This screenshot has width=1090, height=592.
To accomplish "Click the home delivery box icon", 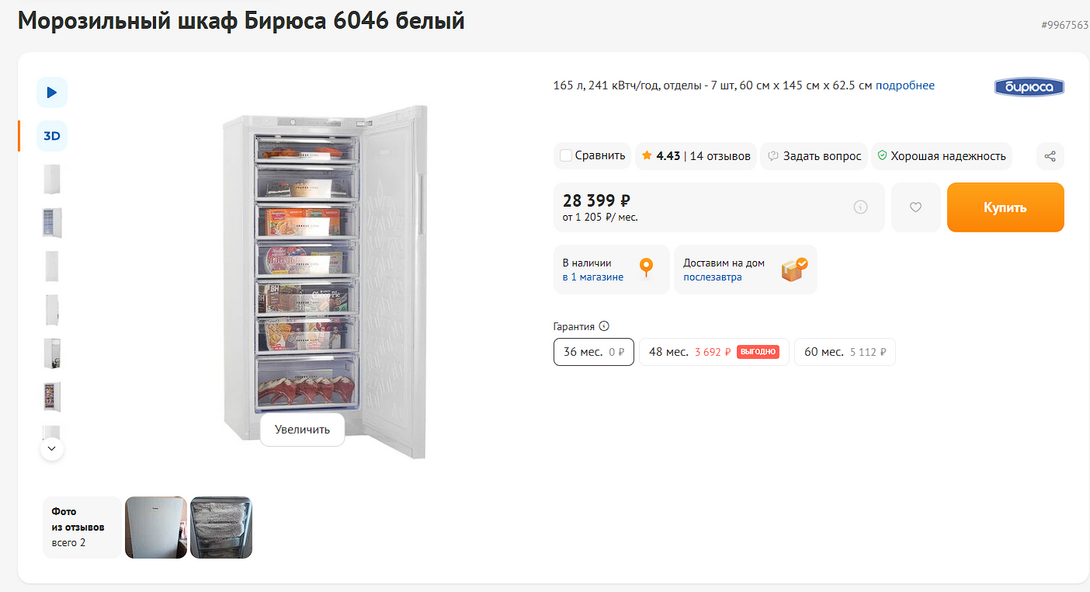I will point(795,269).
